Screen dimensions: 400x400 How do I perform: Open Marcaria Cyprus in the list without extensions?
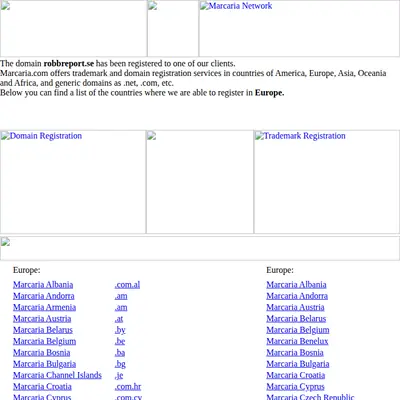[295, 387]
